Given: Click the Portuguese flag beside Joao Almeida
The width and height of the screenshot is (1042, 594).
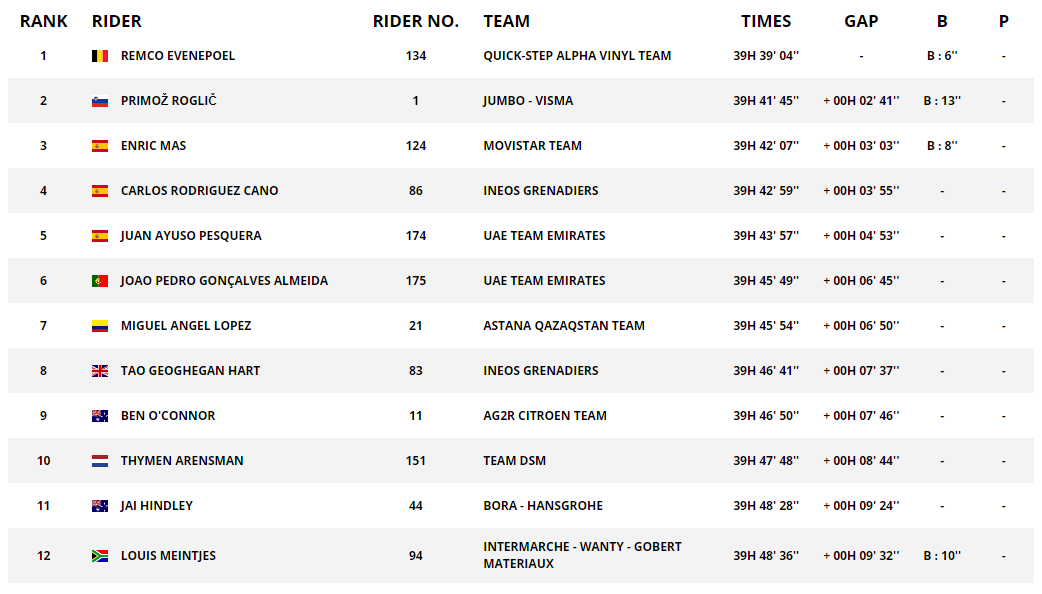Looking at the screenshot, I should point(99,281).
